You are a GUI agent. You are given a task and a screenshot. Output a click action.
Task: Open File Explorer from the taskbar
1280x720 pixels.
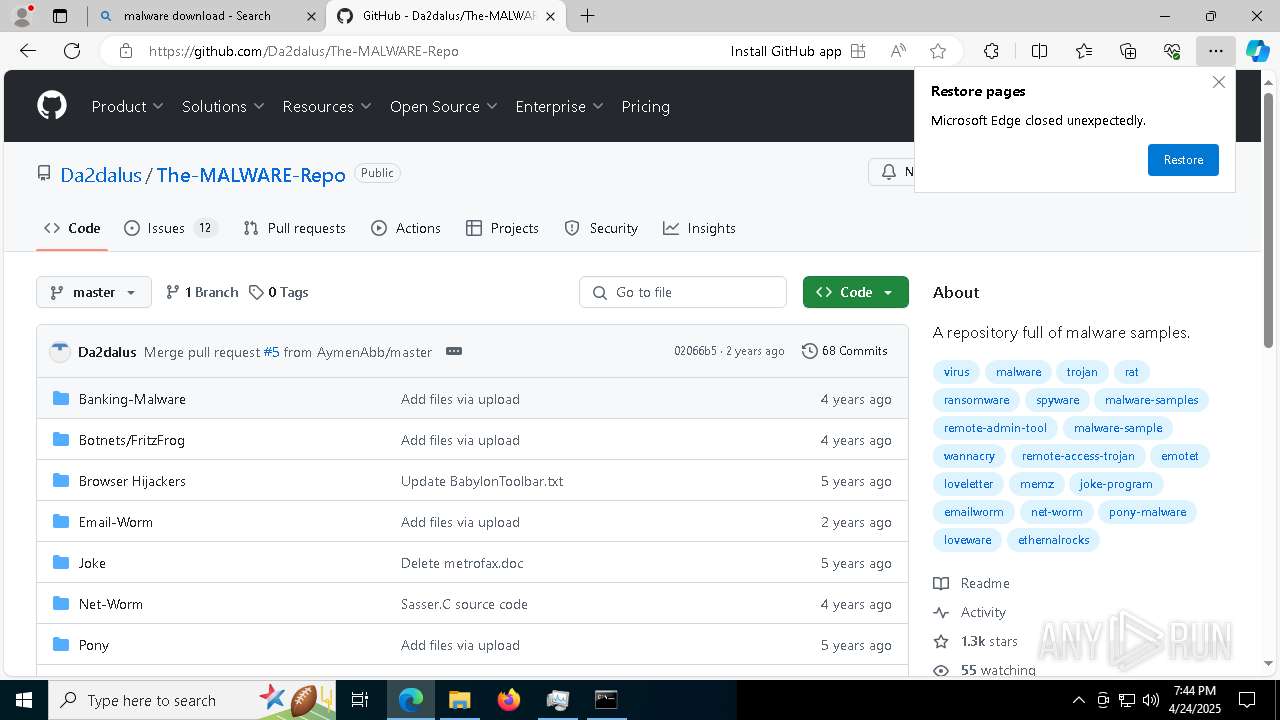[460, 700]
